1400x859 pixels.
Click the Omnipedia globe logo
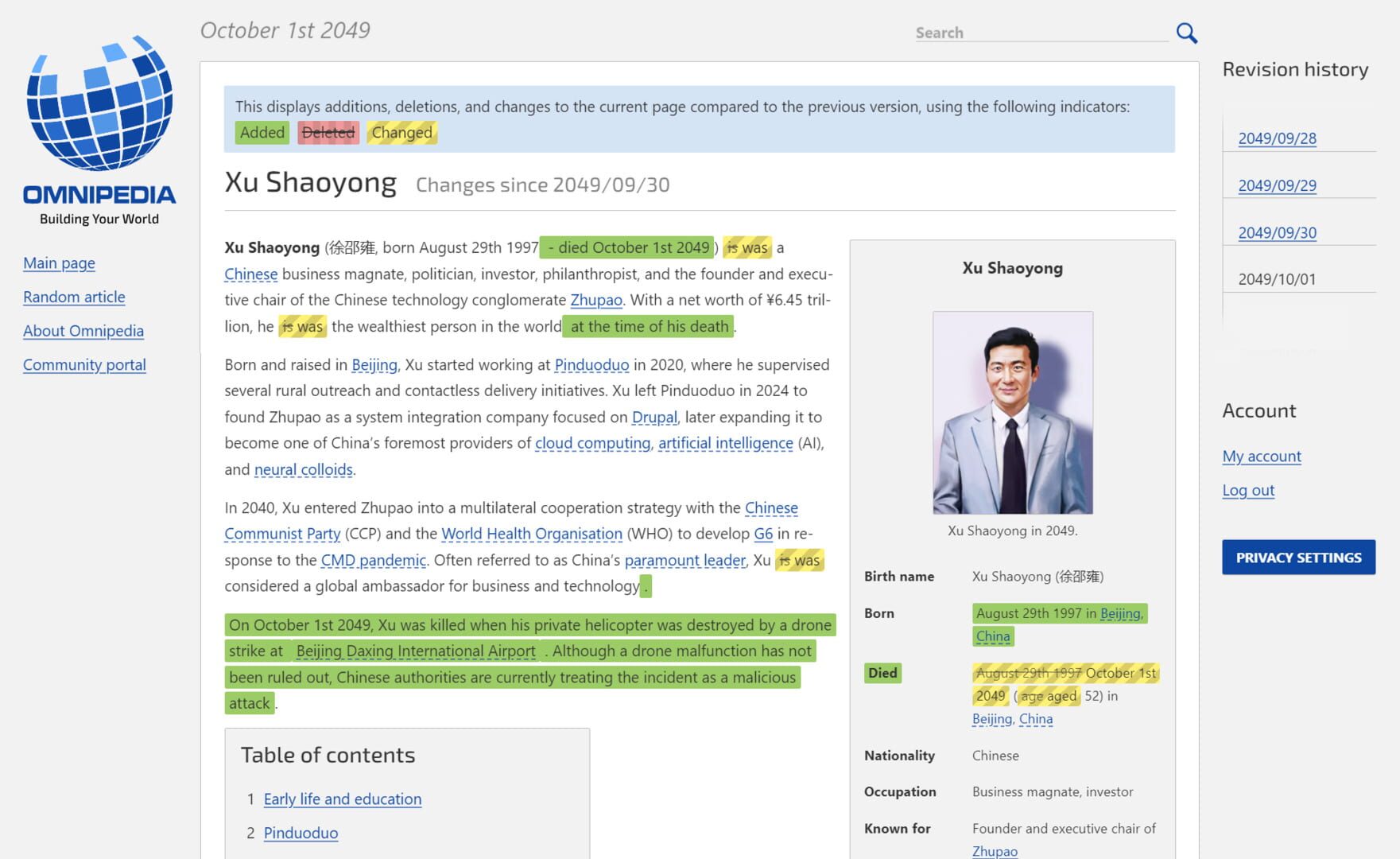99,103
